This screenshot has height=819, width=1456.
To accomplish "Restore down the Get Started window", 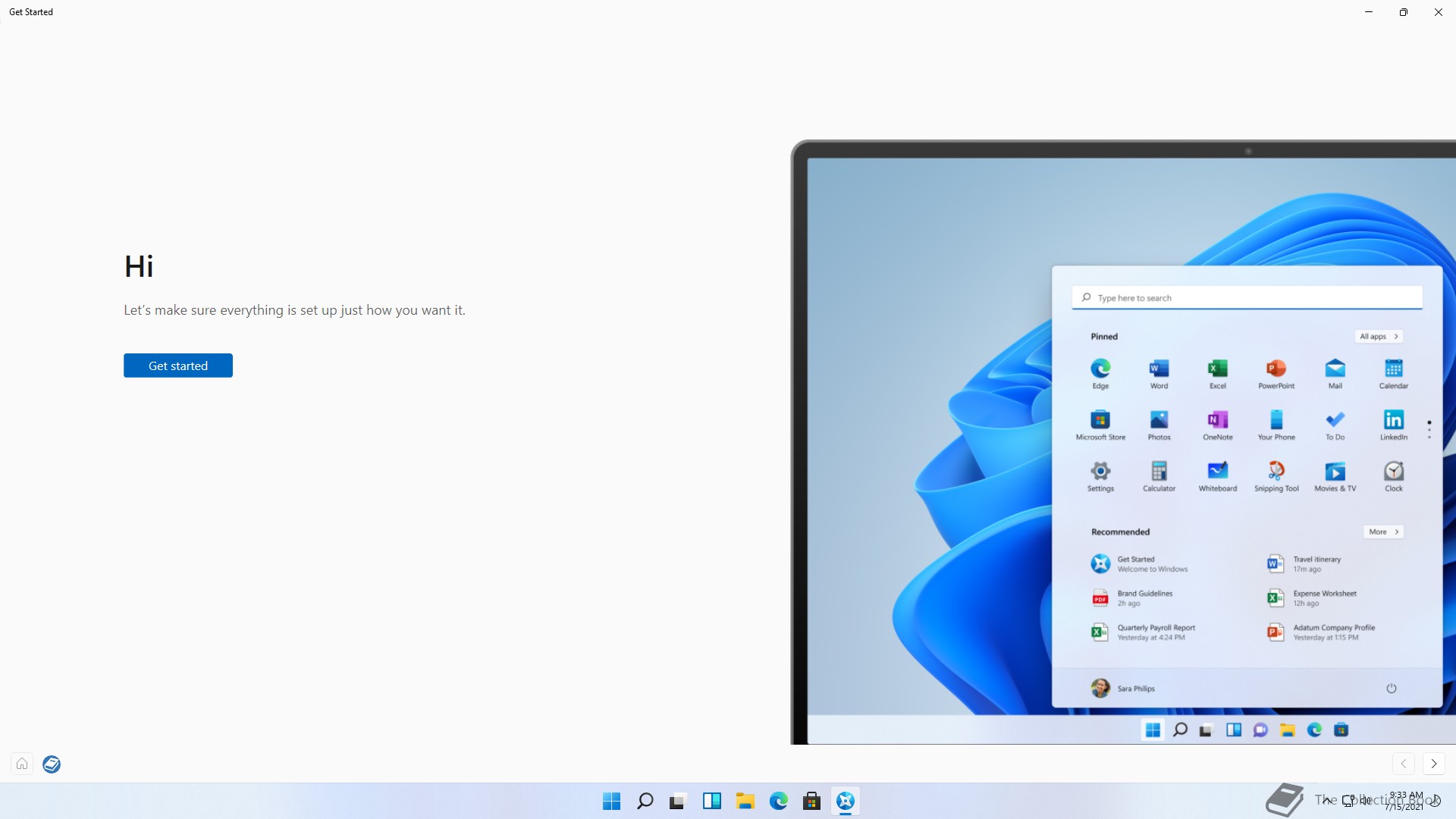I will click(1403, 12).
